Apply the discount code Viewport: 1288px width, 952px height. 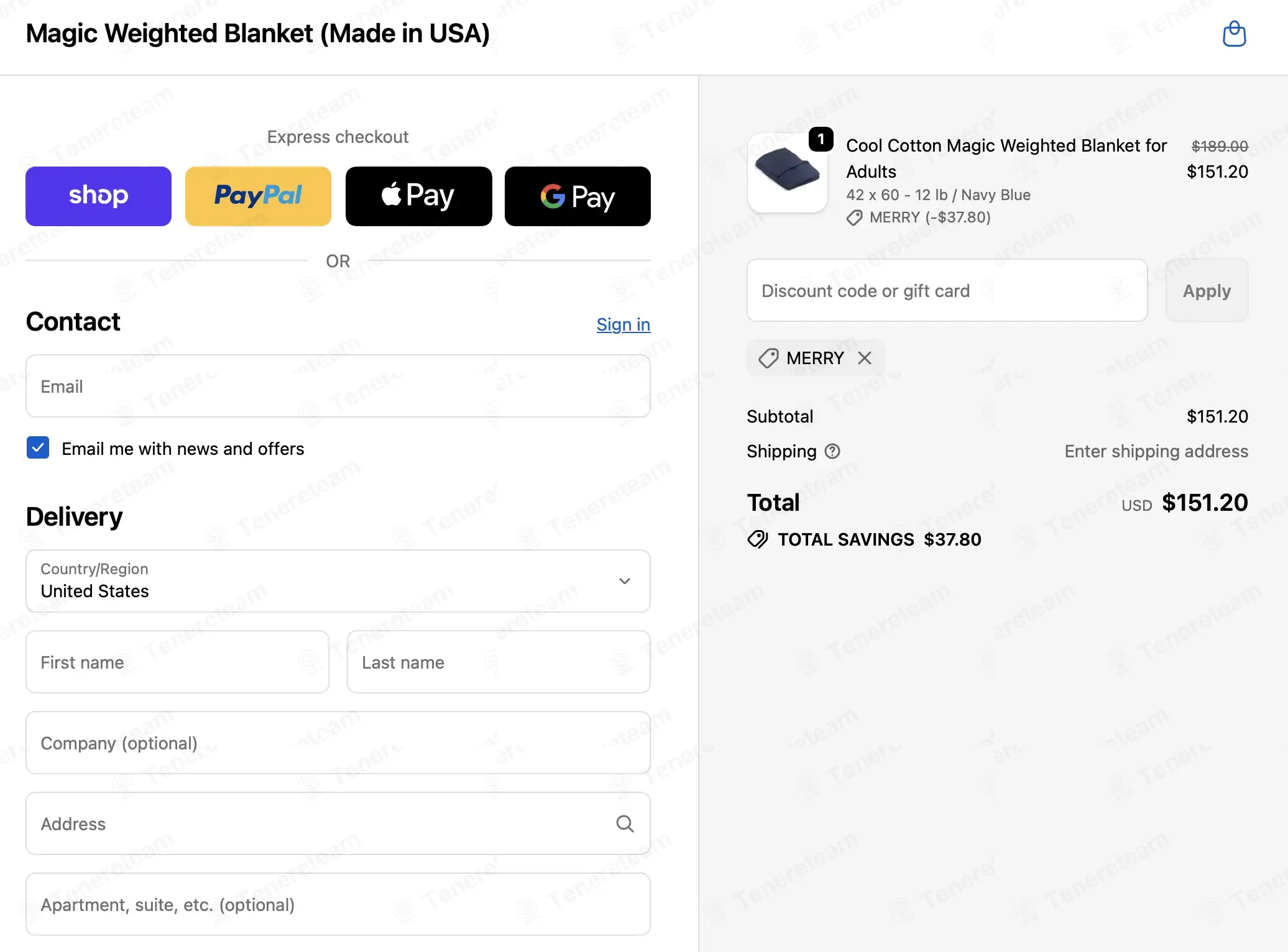(1207, 291)
